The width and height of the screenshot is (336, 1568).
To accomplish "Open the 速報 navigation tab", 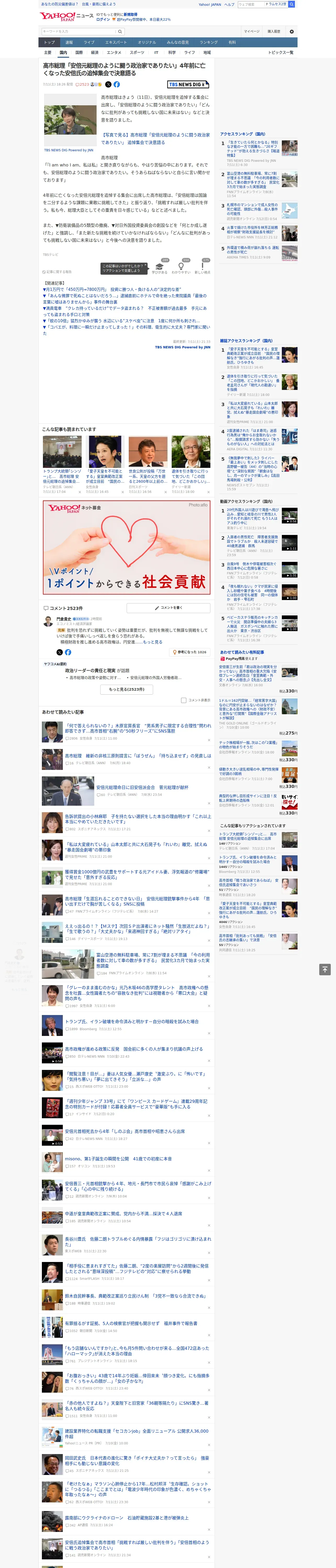I will click(69, 43).
